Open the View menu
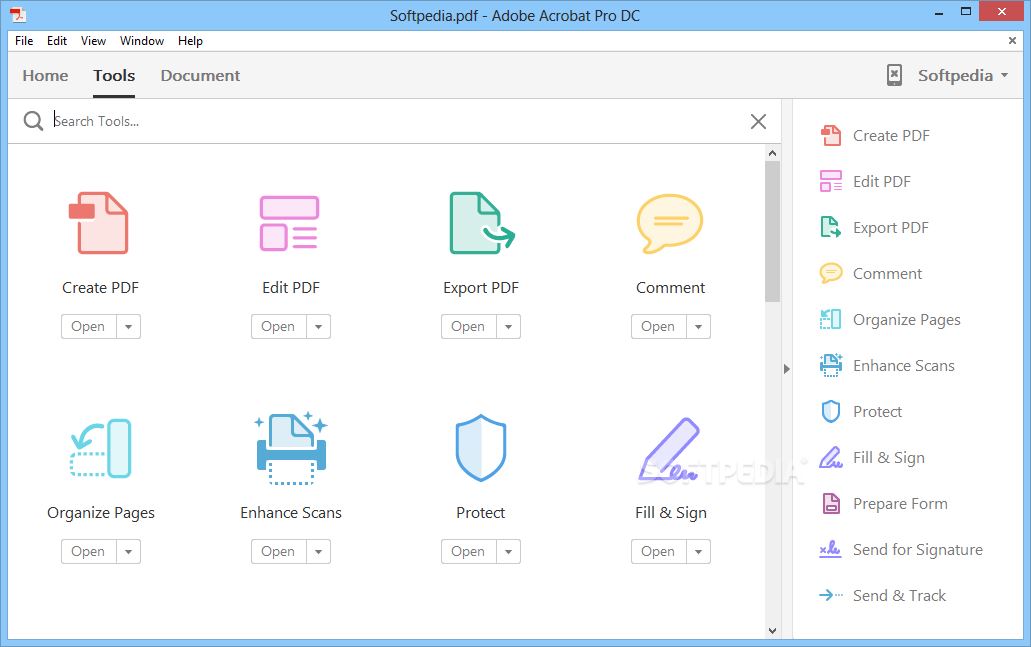The width and height of the screenshot is (1031, 647). click(x=93, y=41)
